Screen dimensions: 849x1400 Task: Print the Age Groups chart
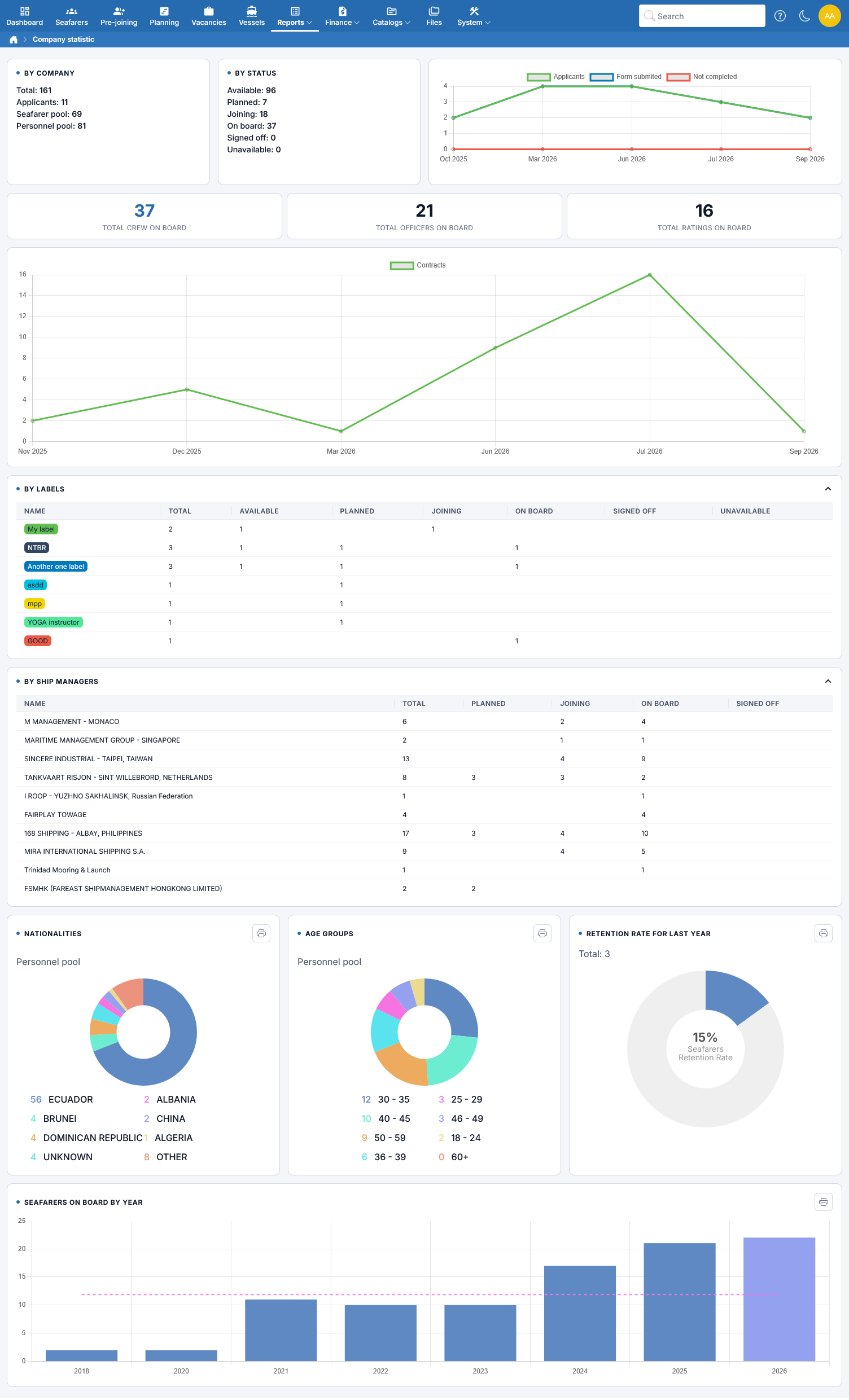click(542, 933)
